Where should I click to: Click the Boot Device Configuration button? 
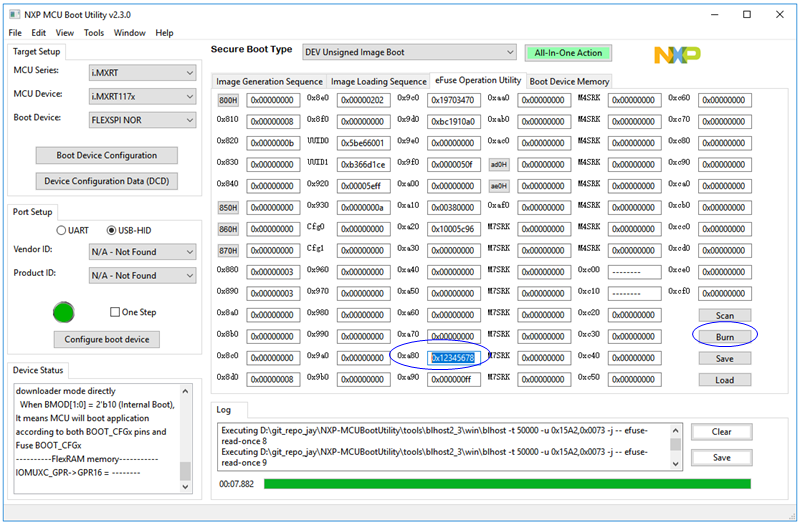coord(107,156)
